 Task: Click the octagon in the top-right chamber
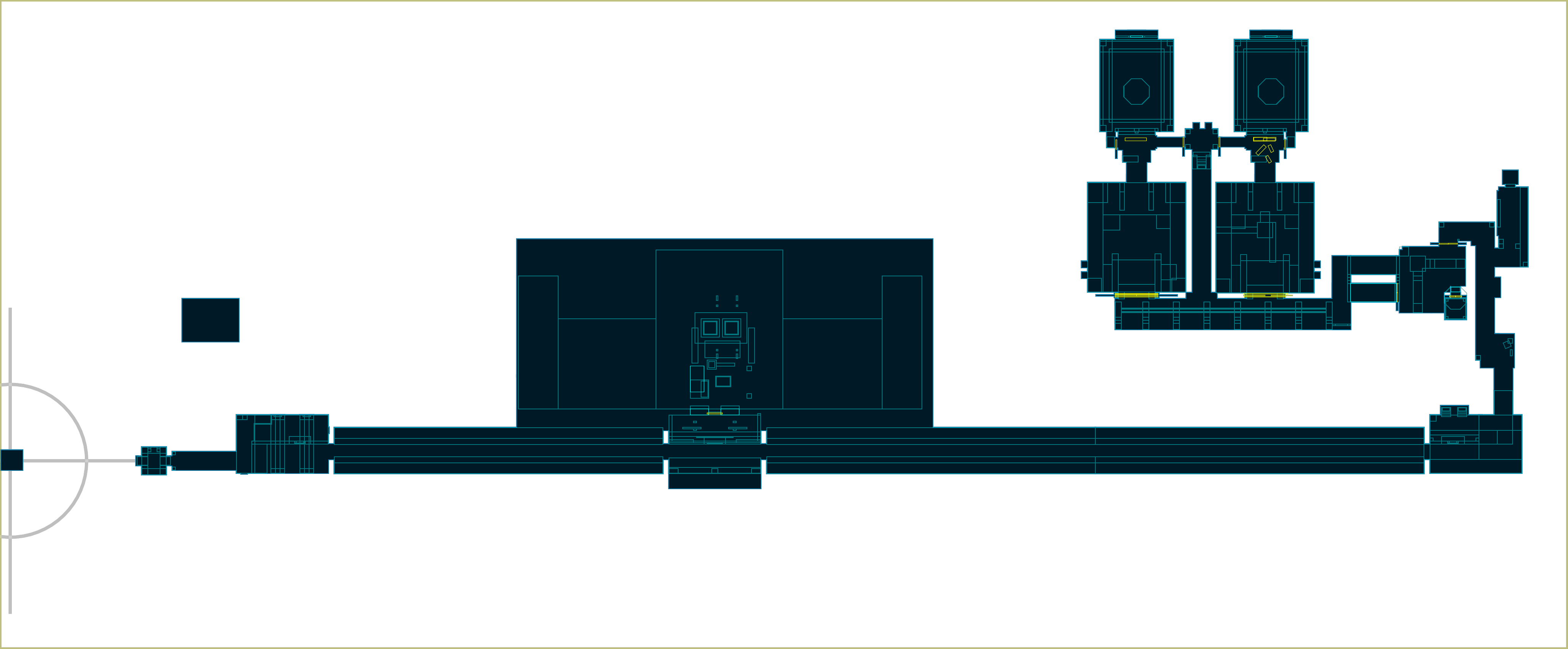pos(1270,91)
